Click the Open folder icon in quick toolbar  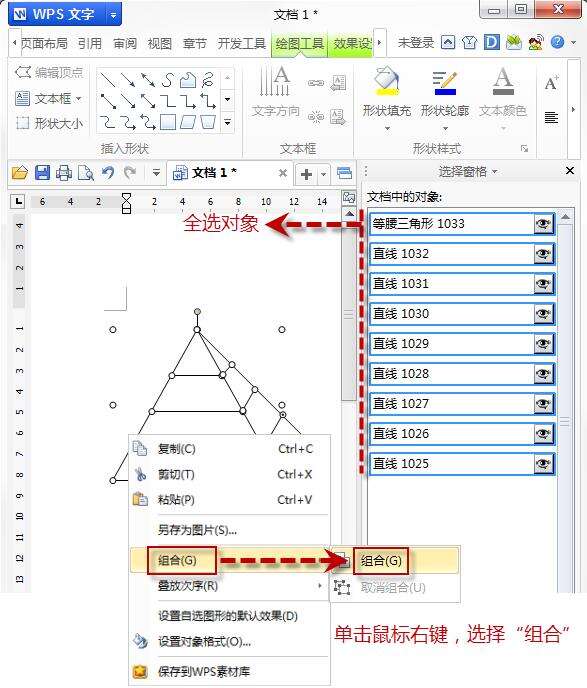point(20,173)
